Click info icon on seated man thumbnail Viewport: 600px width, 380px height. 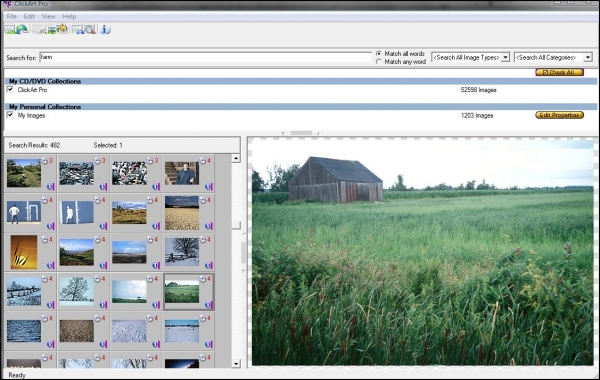(x=208, y=187)
